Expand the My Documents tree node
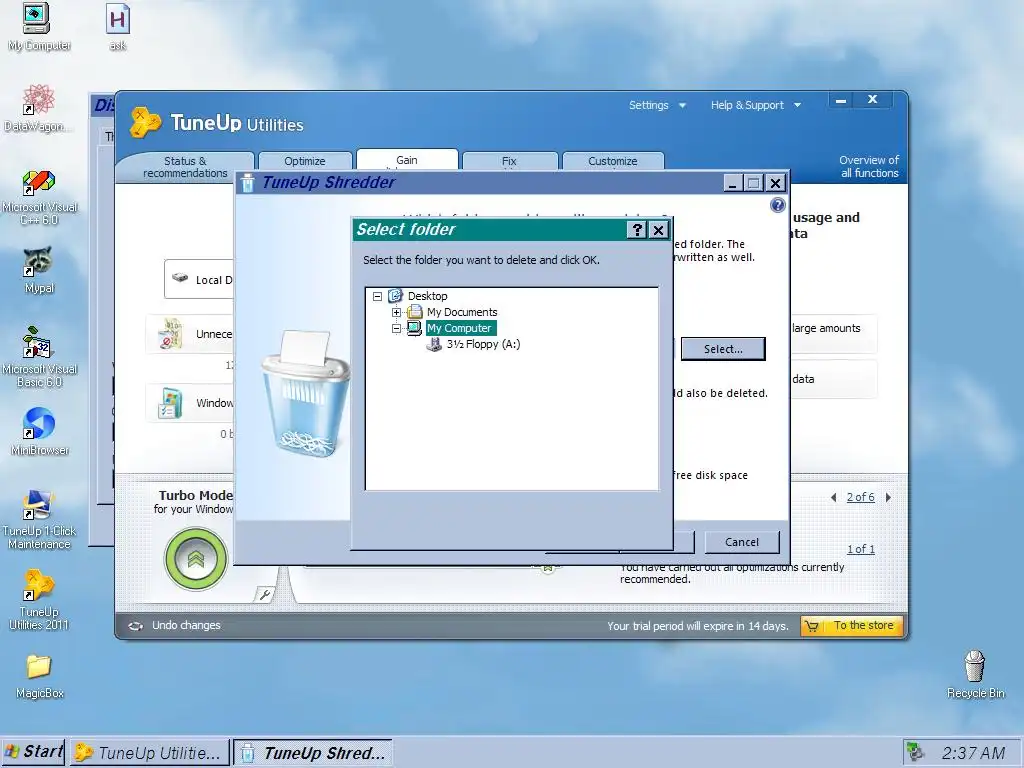Viewport: 1024px width, 768px height. click(x=396, y=312)
